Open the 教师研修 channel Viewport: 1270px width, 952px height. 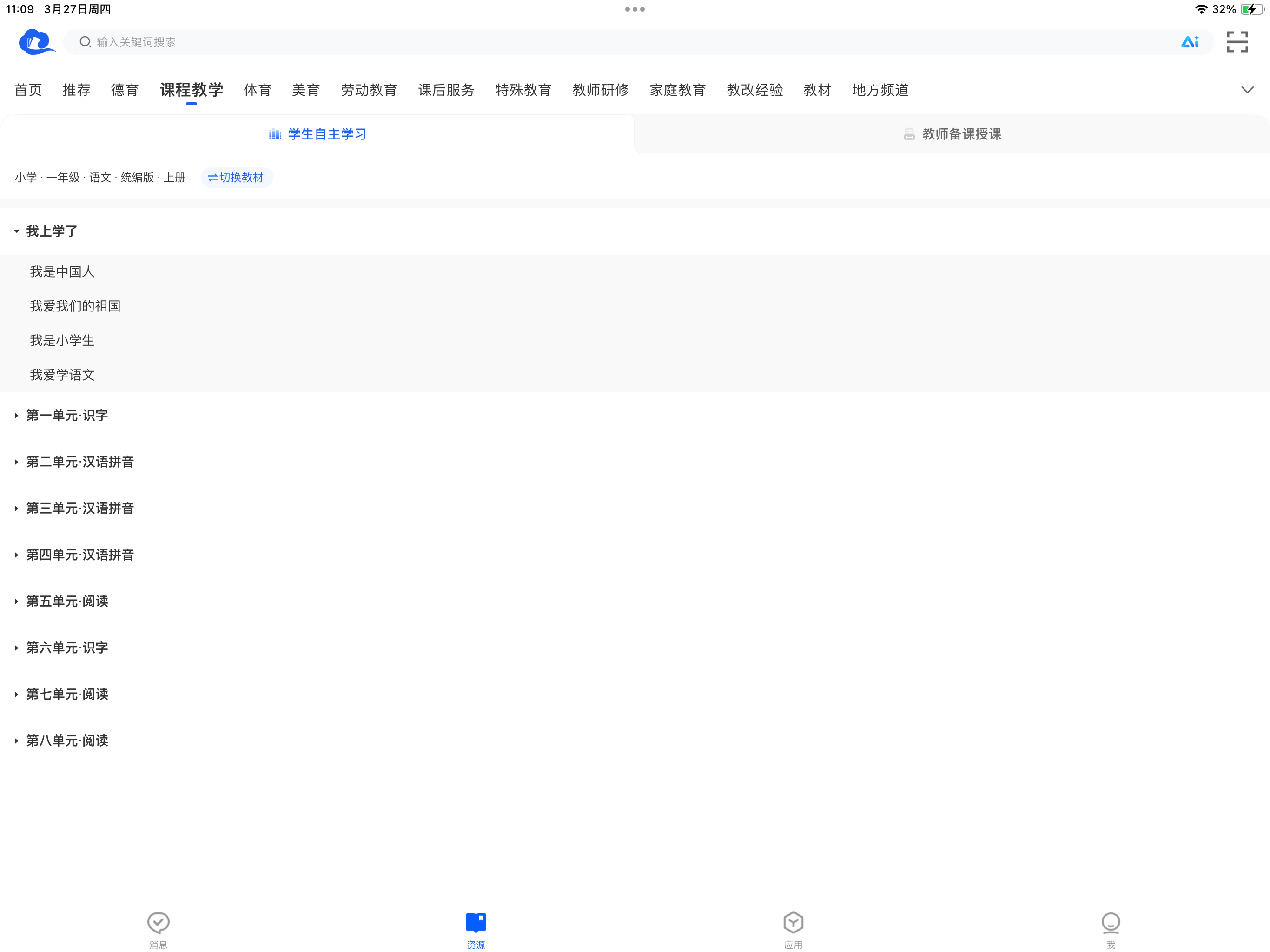pos(601,90)
